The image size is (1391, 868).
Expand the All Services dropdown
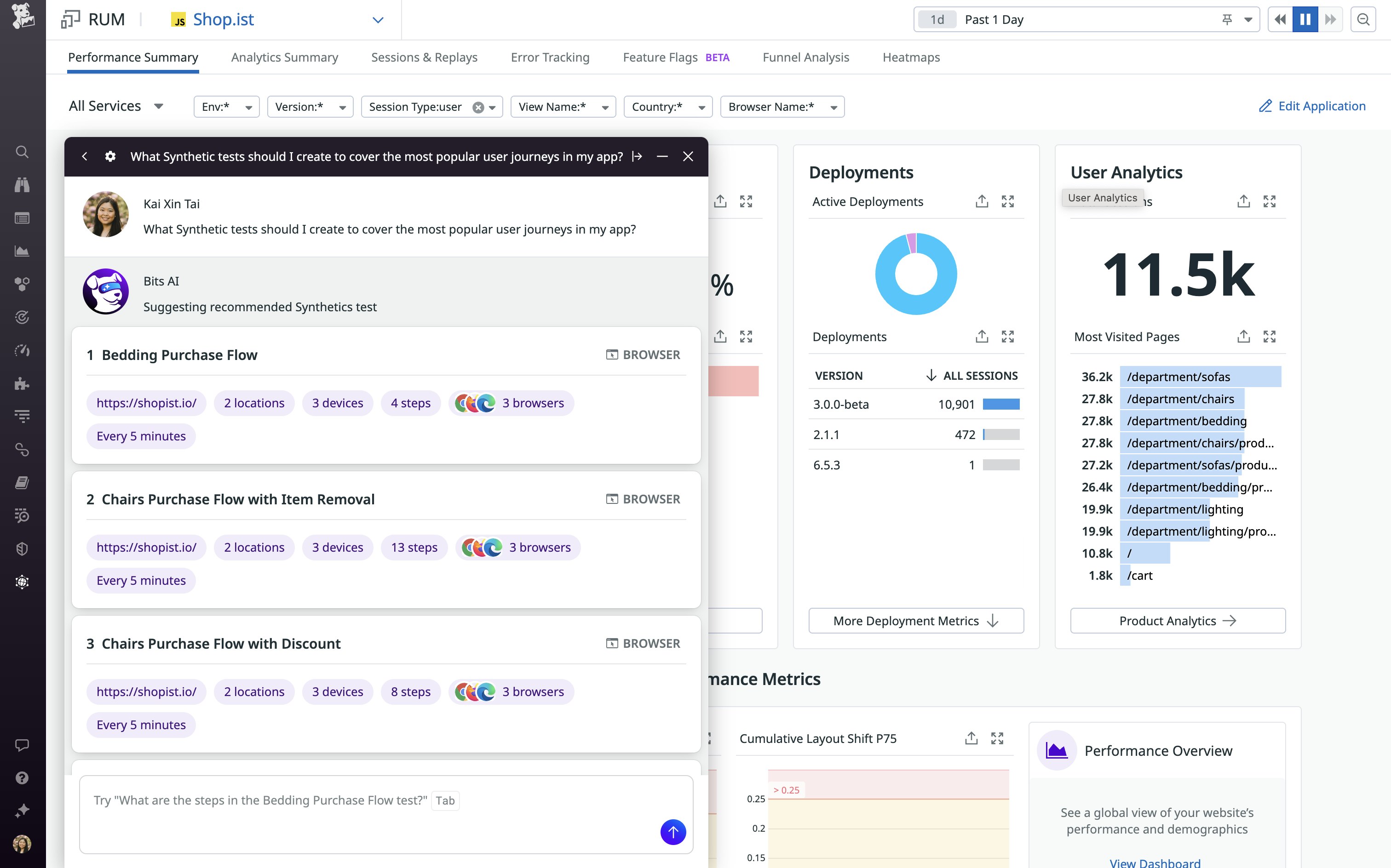[x=116, y=106]
